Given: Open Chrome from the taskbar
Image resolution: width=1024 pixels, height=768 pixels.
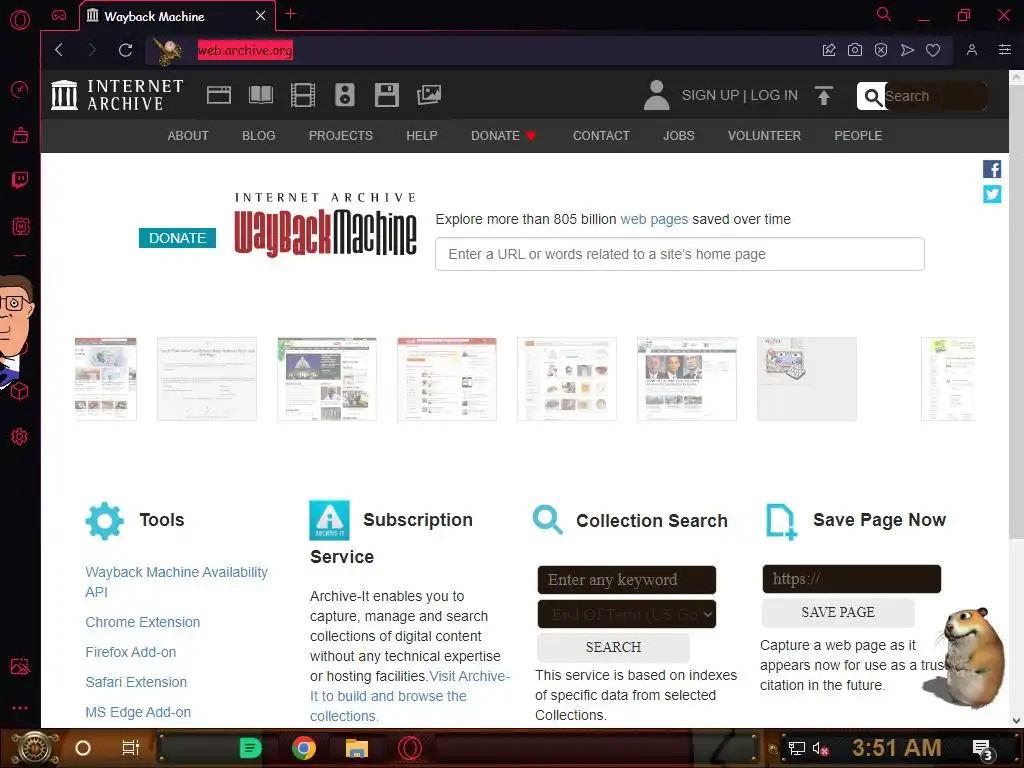Looking at the screenshot, I should coord(304,748).
